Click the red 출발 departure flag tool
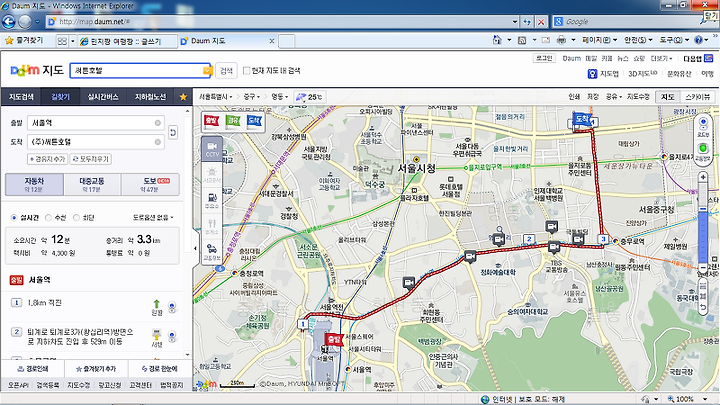 [211, 121]
